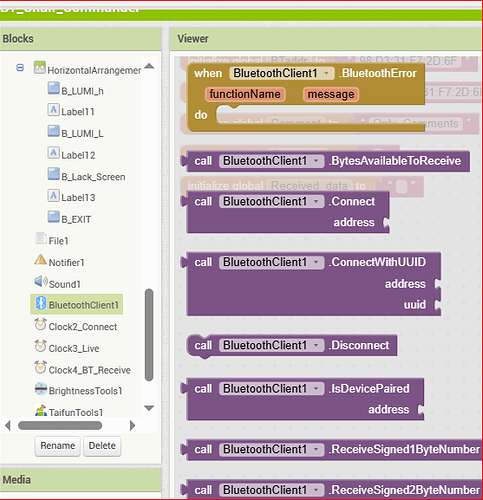This screenshot has height=500, width=483.
Task: Open component dropdown in IsDevicePaired block
Action: tap(316, 389)
